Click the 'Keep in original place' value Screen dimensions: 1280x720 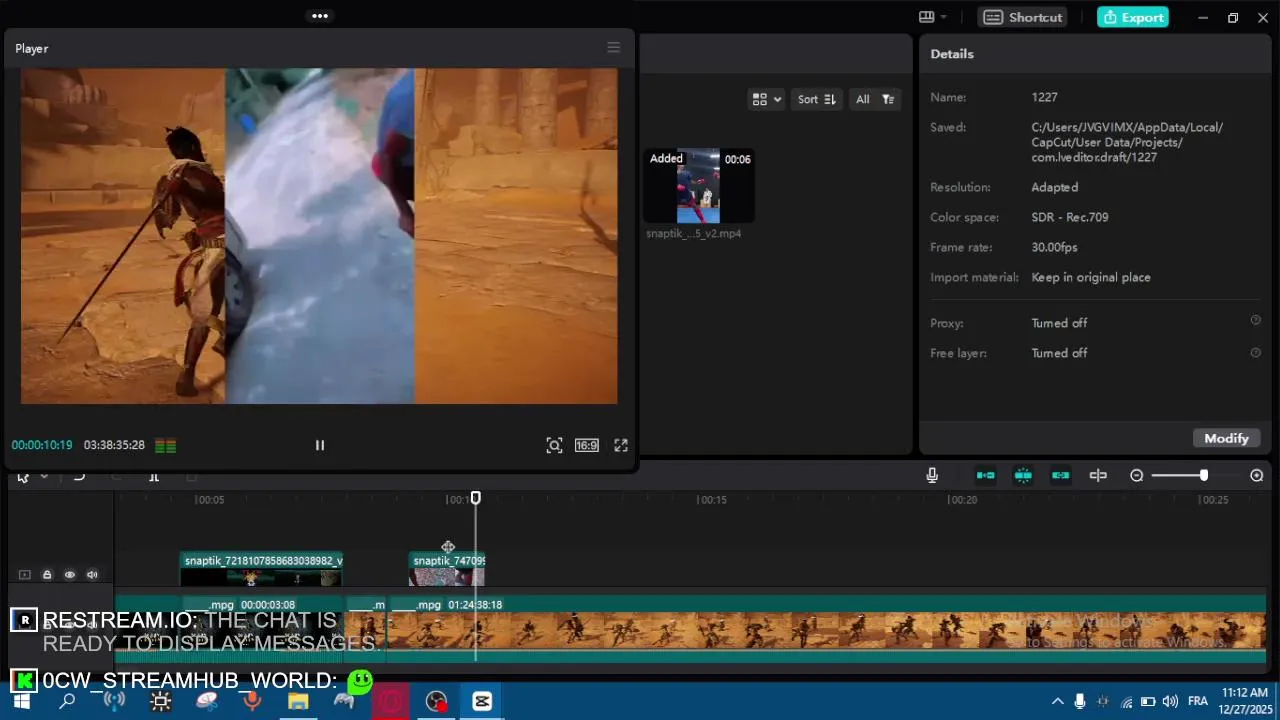[1091, 277]
